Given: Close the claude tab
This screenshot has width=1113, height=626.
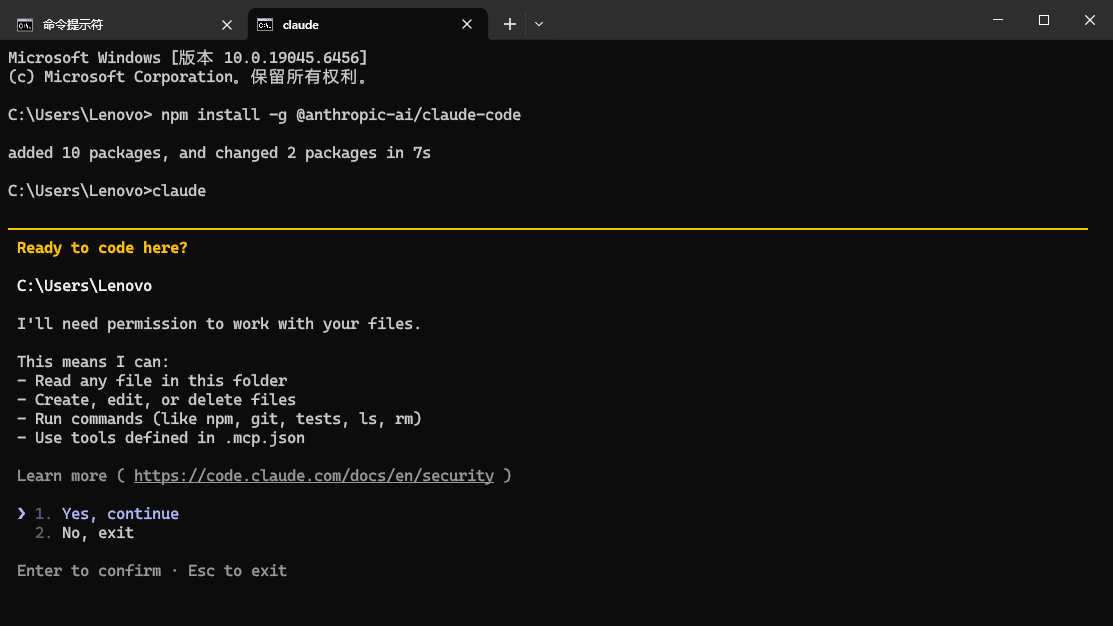Looking at the screenshot, I should [x=466, y=24].
